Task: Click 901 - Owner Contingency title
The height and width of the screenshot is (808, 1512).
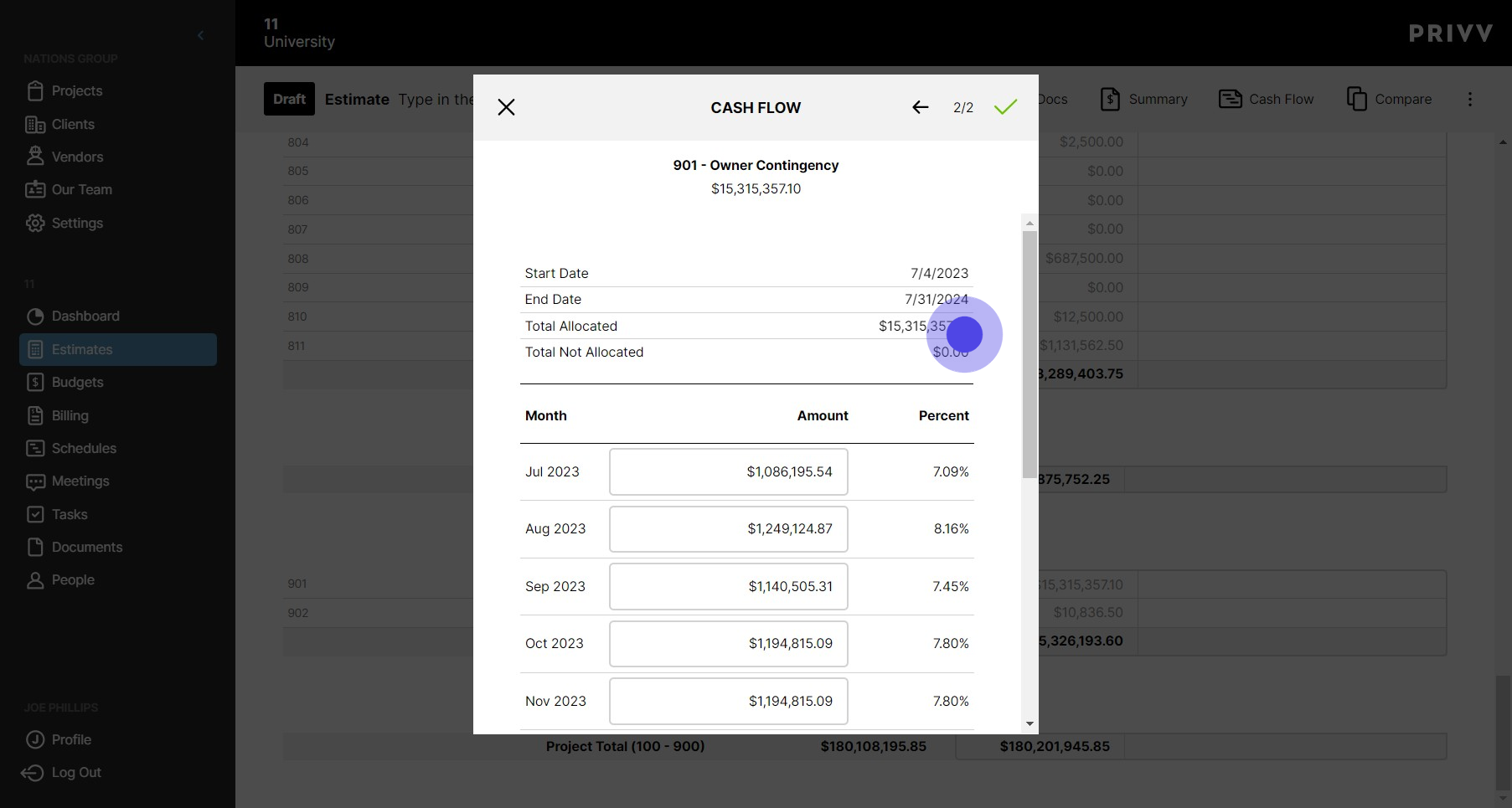Action: [756, 165]
